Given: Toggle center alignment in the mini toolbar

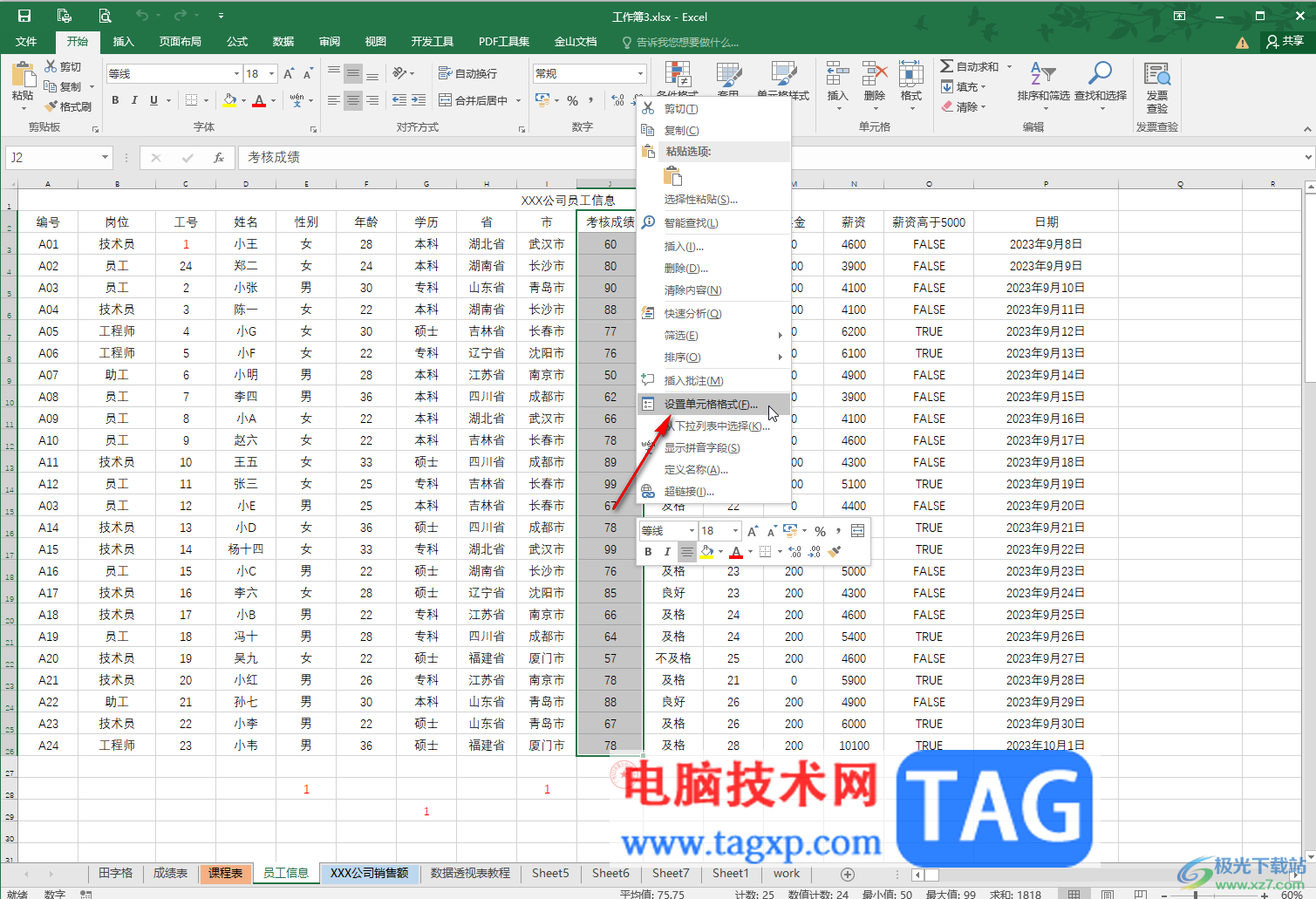Looking at the screenshot, I should coord(687,551).
